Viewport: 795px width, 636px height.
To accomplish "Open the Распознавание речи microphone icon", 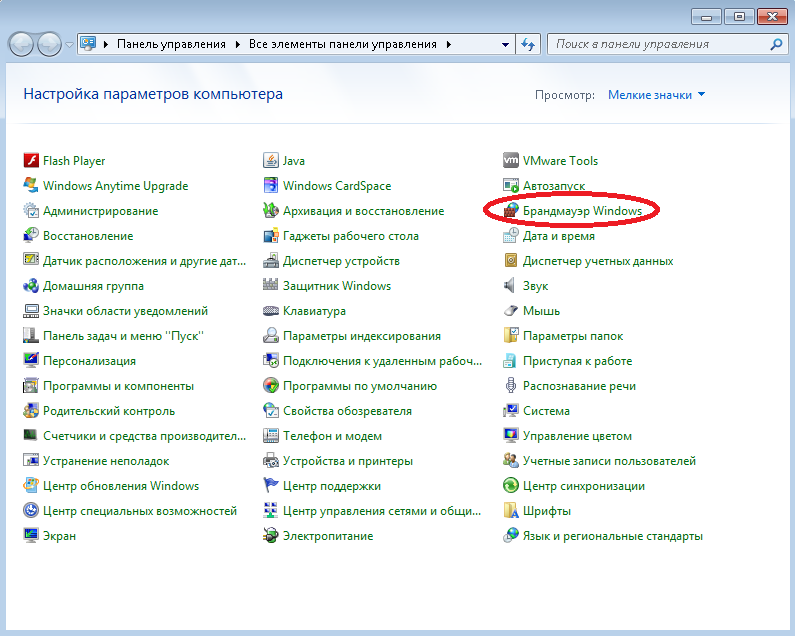I will pyautogui.click(x=511, y=386).
